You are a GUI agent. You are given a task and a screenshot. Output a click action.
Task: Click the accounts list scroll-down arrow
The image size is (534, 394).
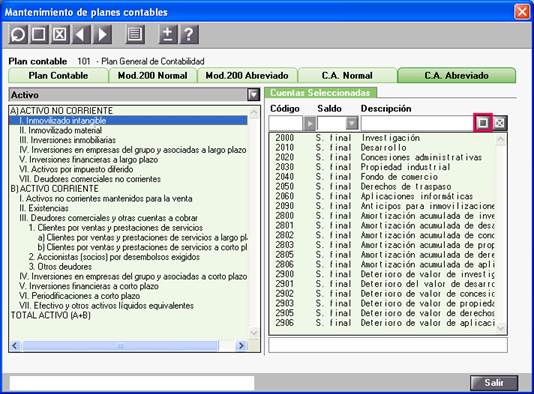point(500,328)
